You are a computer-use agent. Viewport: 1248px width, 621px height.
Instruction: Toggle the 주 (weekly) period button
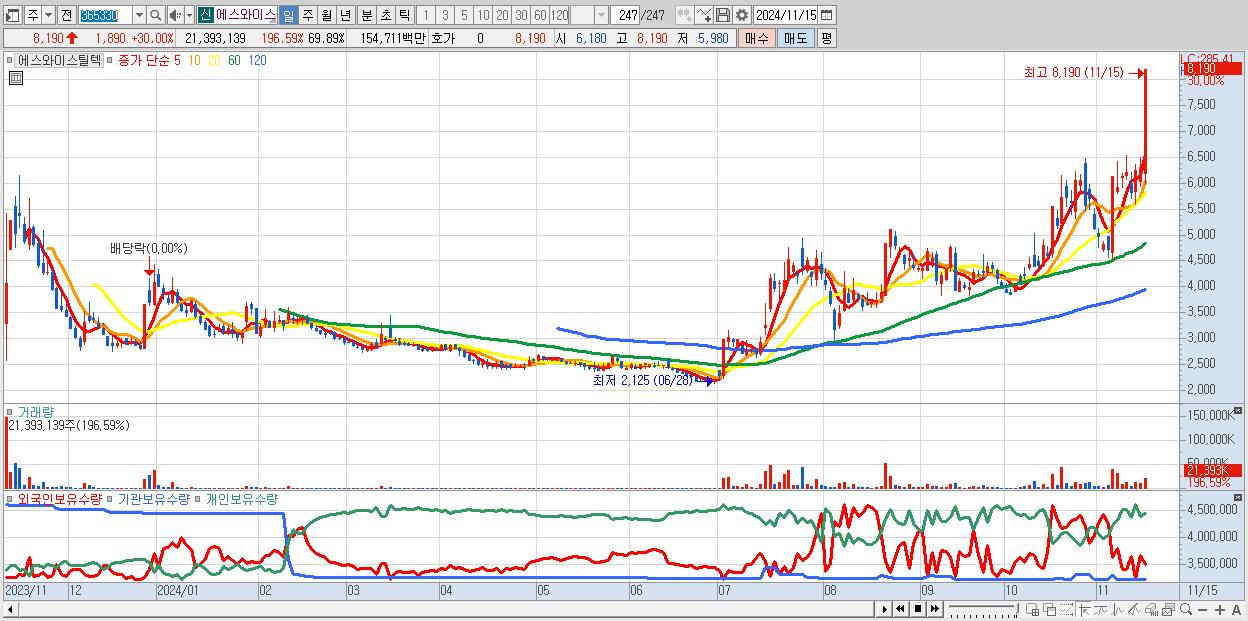[308, 15]
